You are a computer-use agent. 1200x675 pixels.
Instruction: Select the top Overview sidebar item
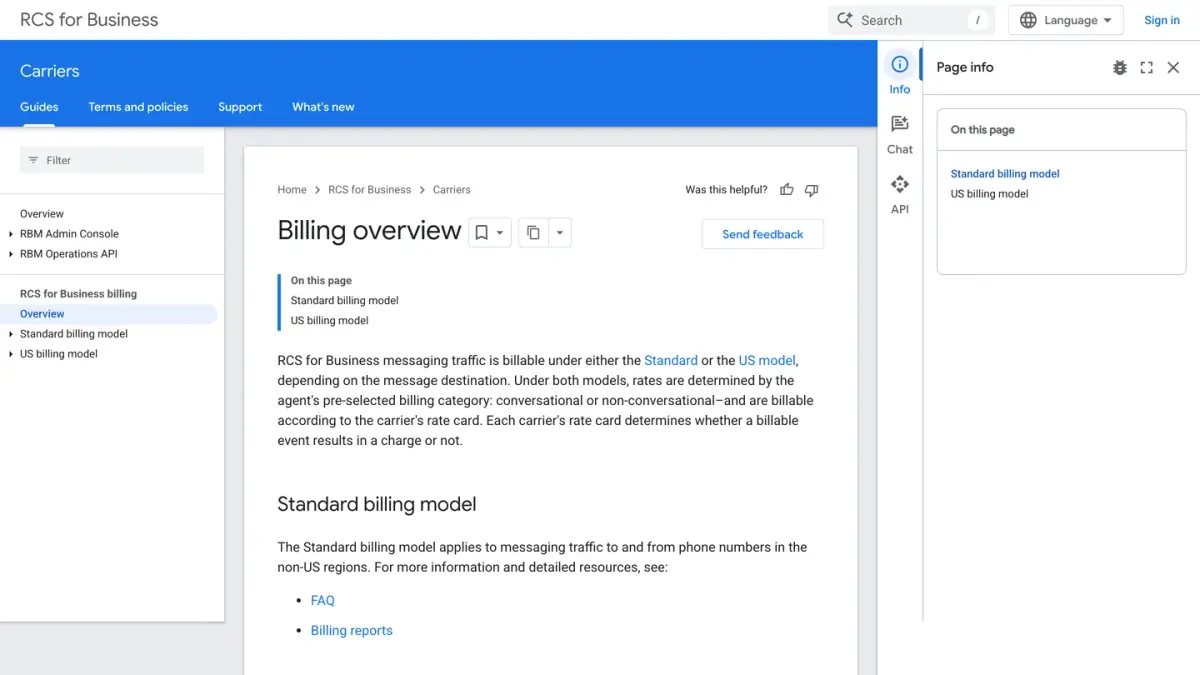[x=42, y=214]
